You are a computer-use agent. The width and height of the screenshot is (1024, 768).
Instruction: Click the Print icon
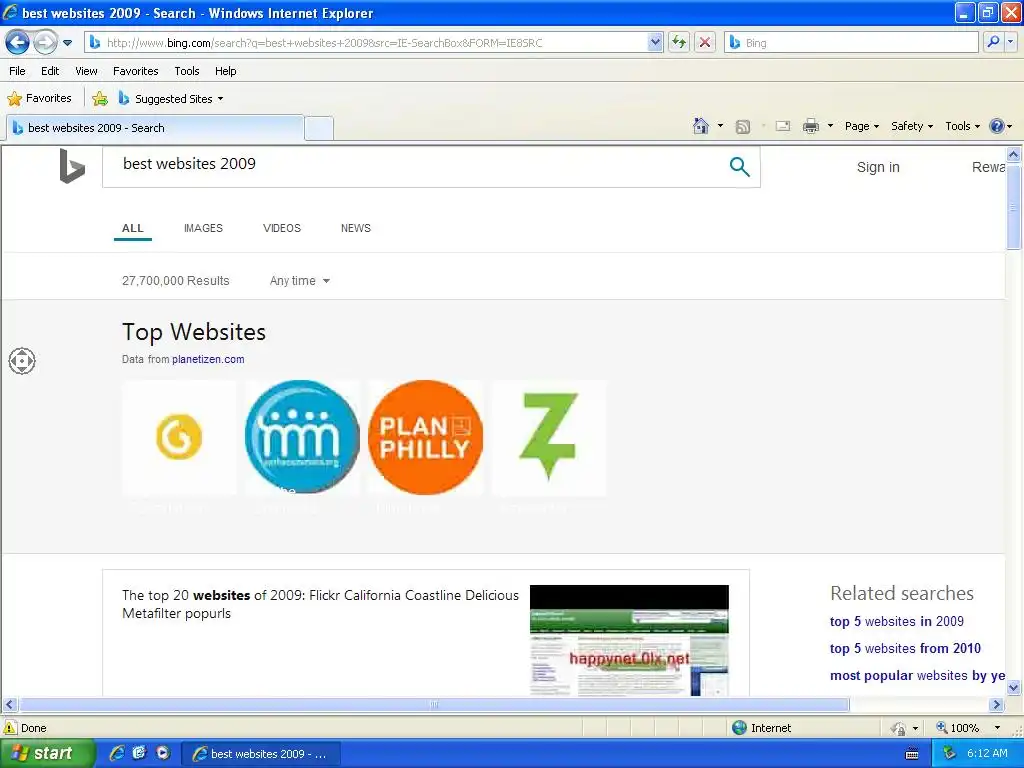[810, 126]
